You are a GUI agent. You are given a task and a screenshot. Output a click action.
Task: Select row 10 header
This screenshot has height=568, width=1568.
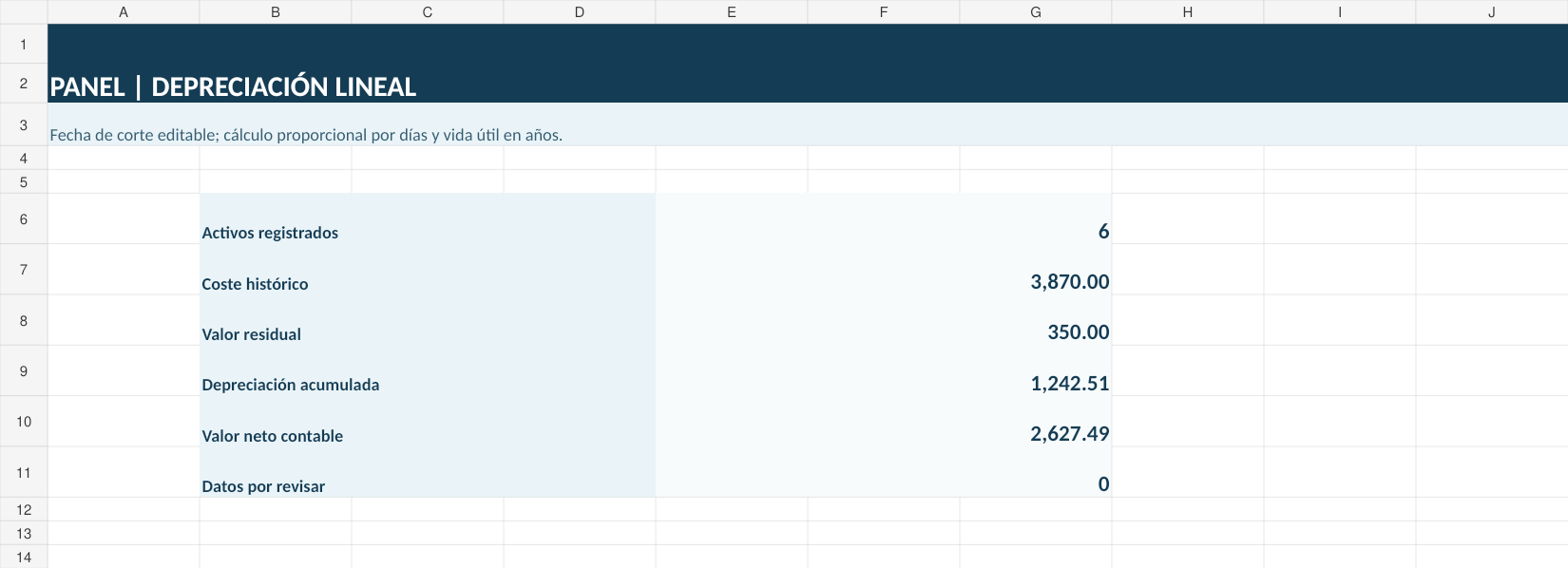(x=24, y=422)
